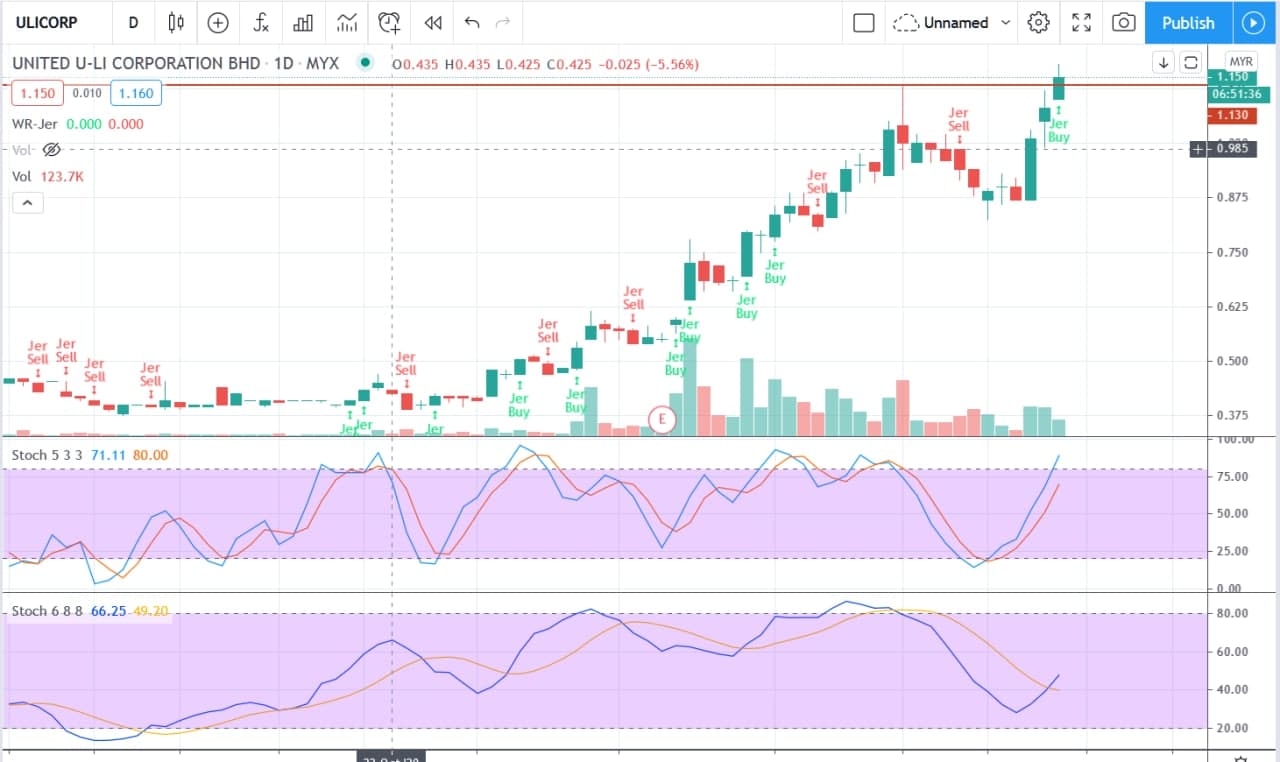Open the ULICORP symbol search field

click(48, 22)
